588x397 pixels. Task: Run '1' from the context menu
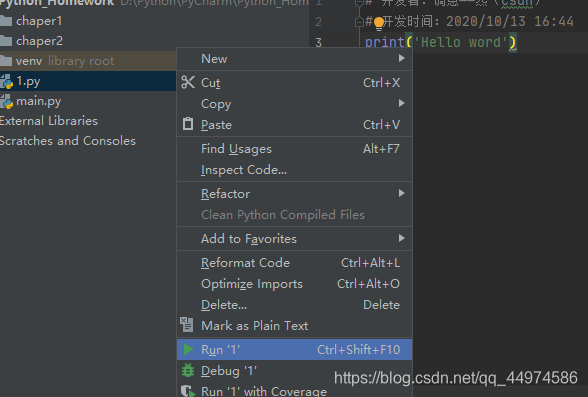point(294,349)
